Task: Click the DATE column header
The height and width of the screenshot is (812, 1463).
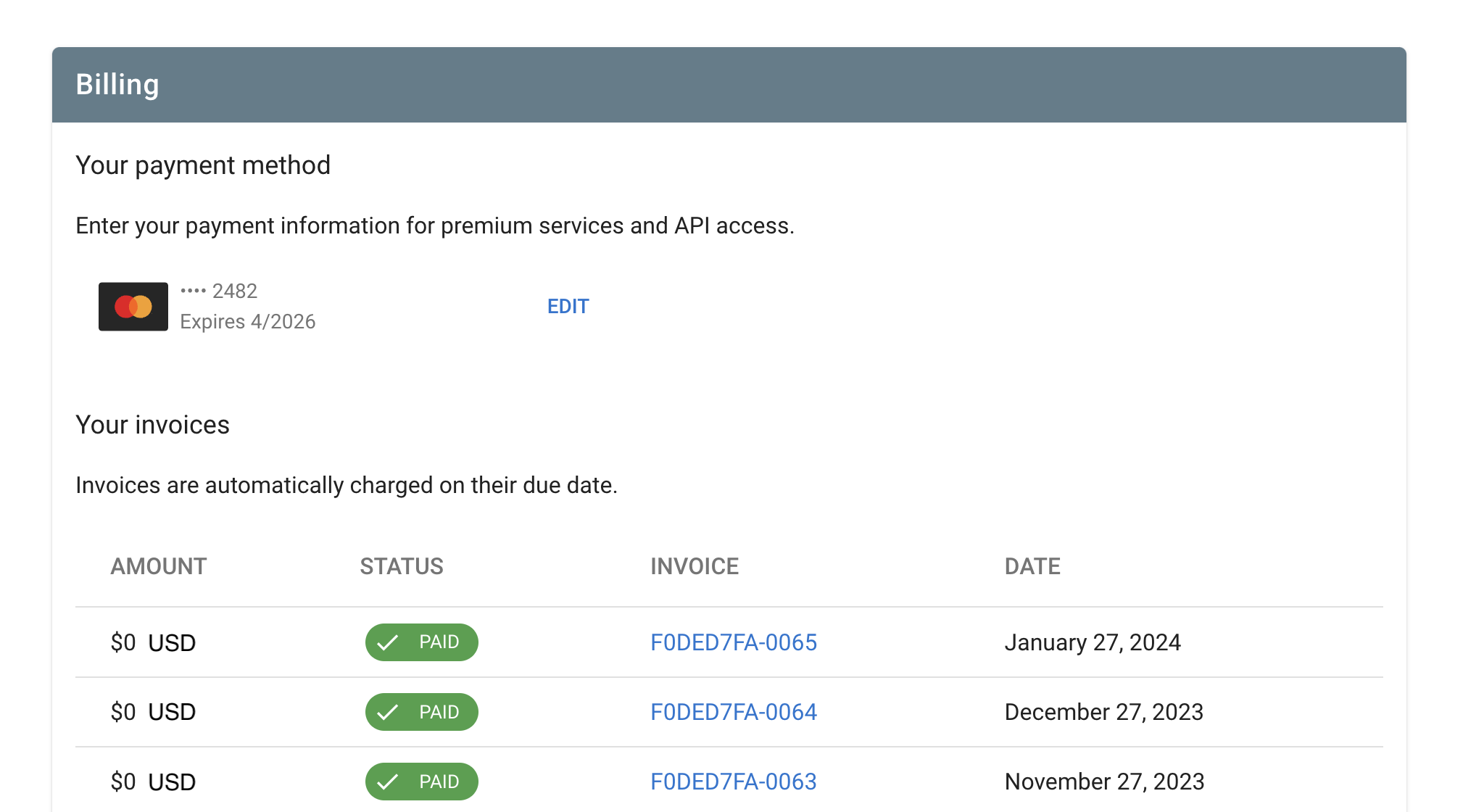Action: click(x=1032, y=566)
